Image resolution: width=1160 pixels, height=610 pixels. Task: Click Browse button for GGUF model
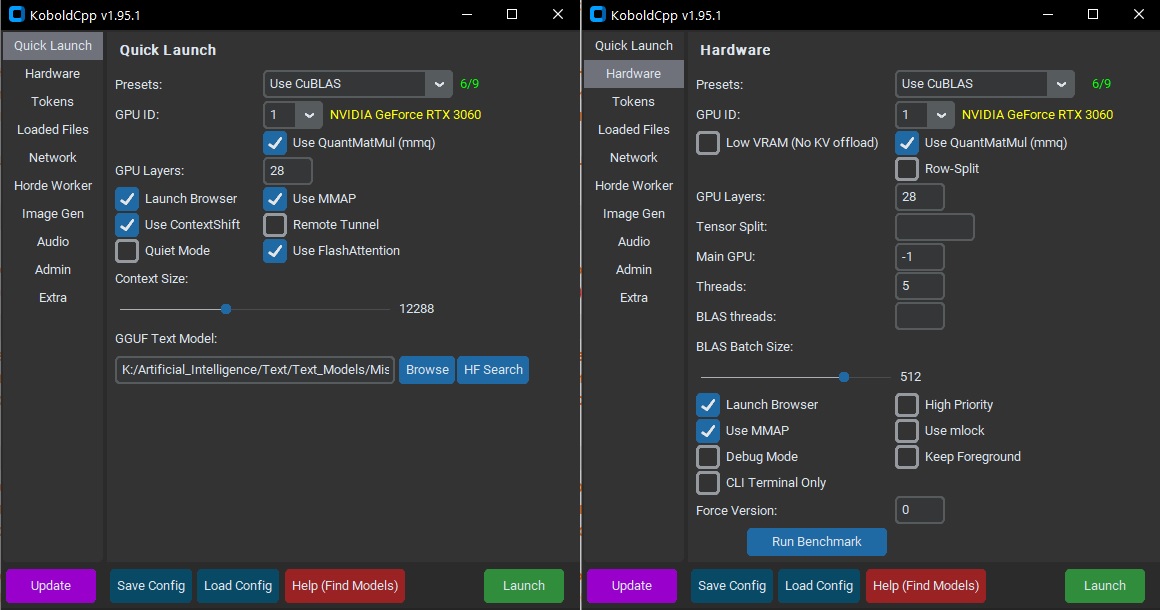[427, 370]
